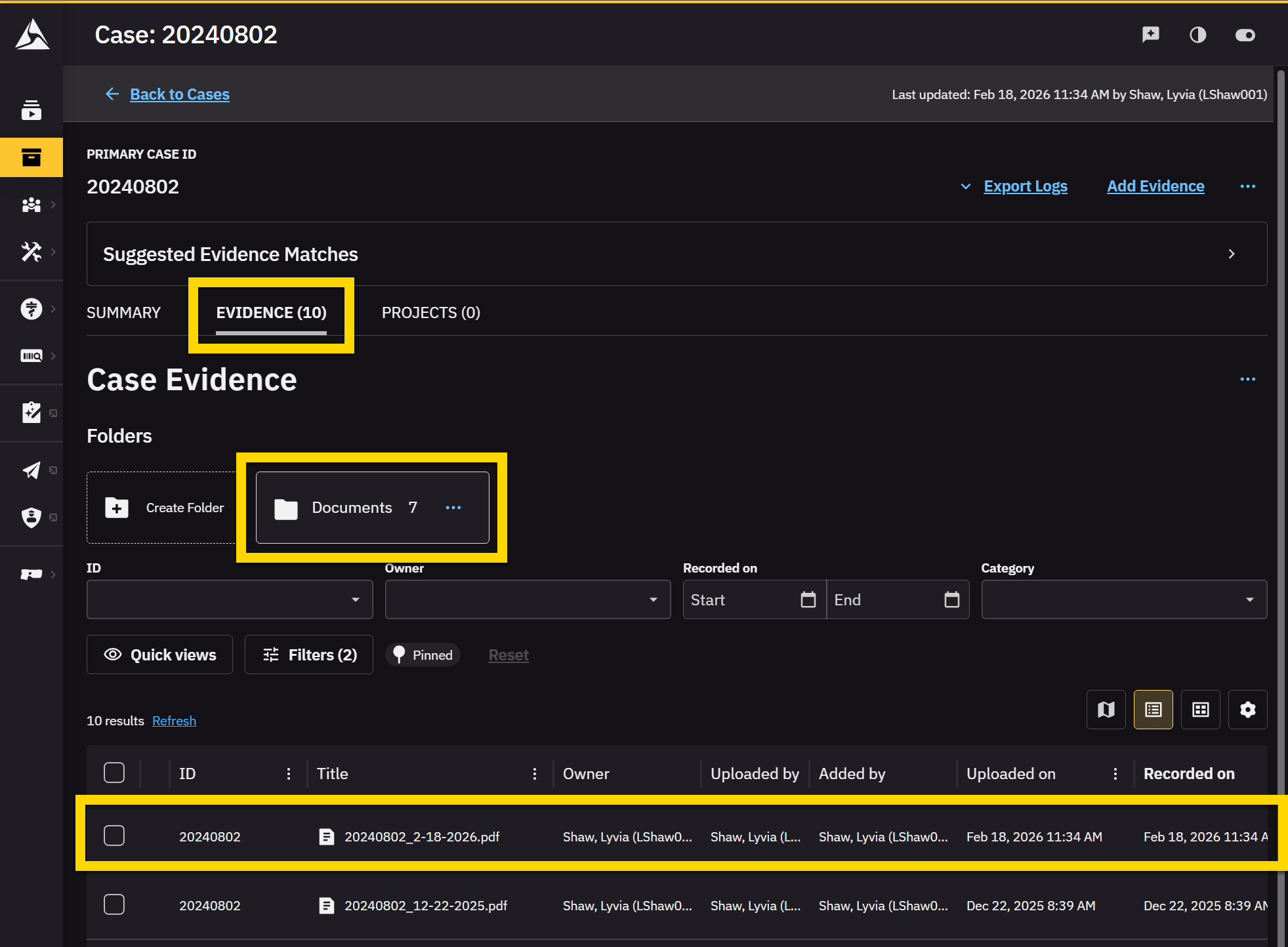
Task: Switch to the SUMMARY tab
Action: 123,312
